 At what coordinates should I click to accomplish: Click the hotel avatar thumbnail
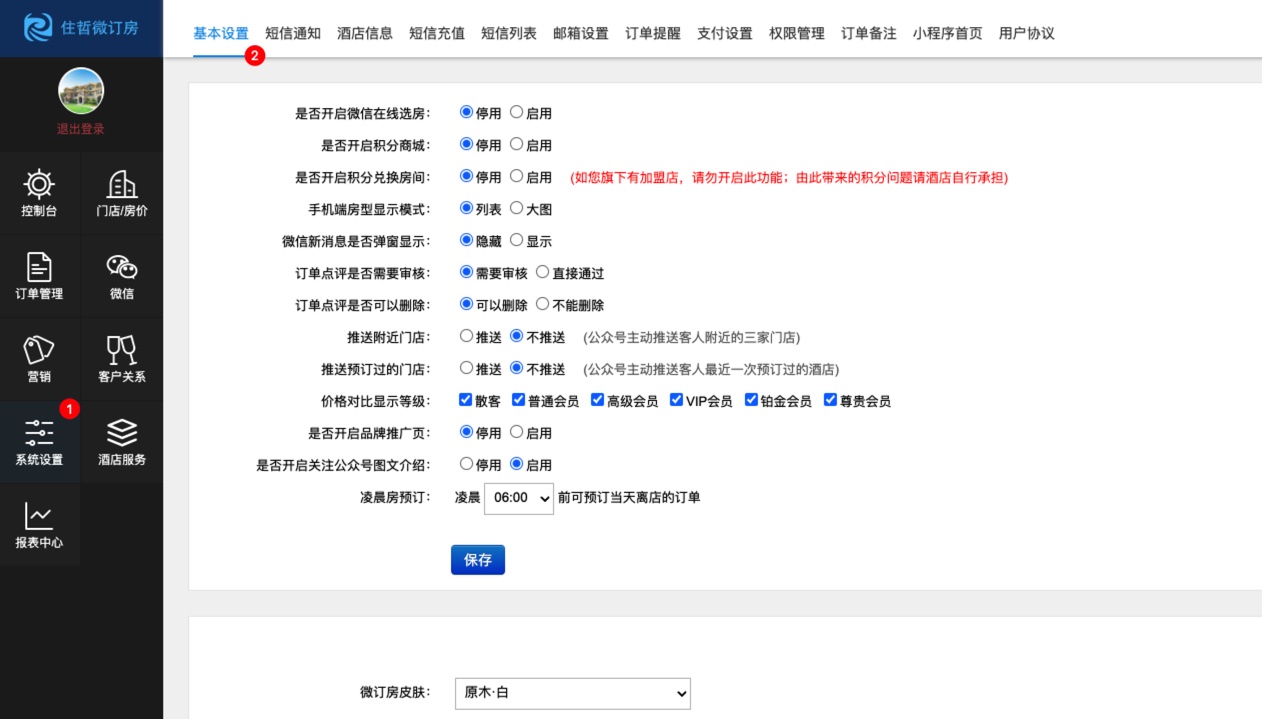coord(81,91)
